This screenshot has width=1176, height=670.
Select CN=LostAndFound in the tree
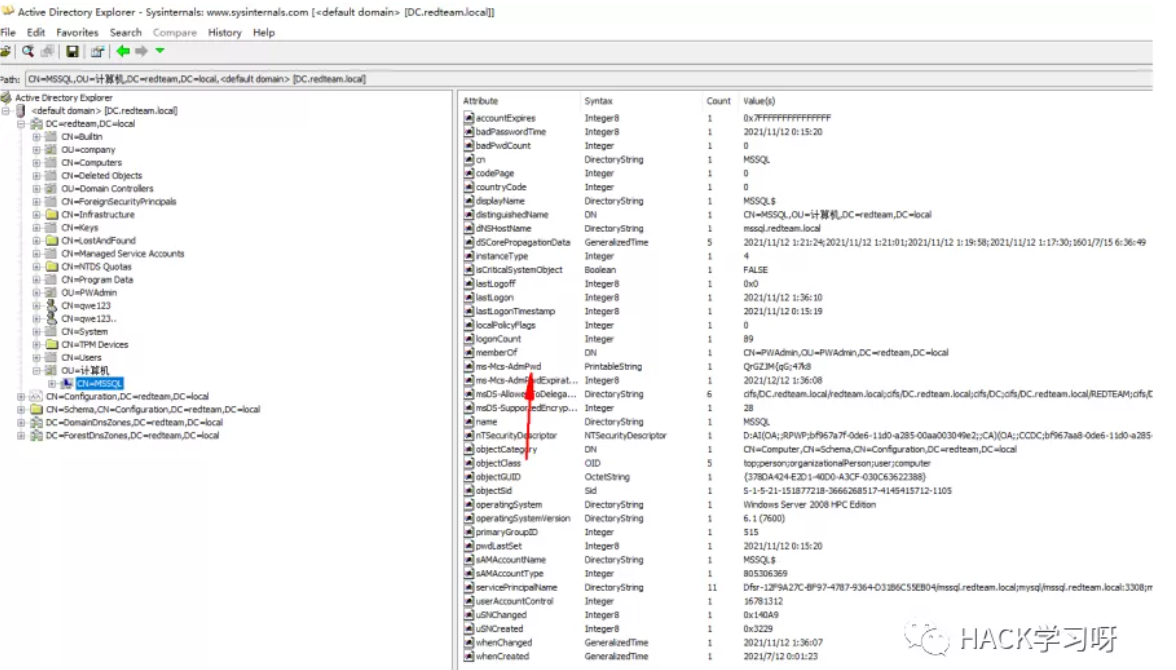(x=98, y=240)
